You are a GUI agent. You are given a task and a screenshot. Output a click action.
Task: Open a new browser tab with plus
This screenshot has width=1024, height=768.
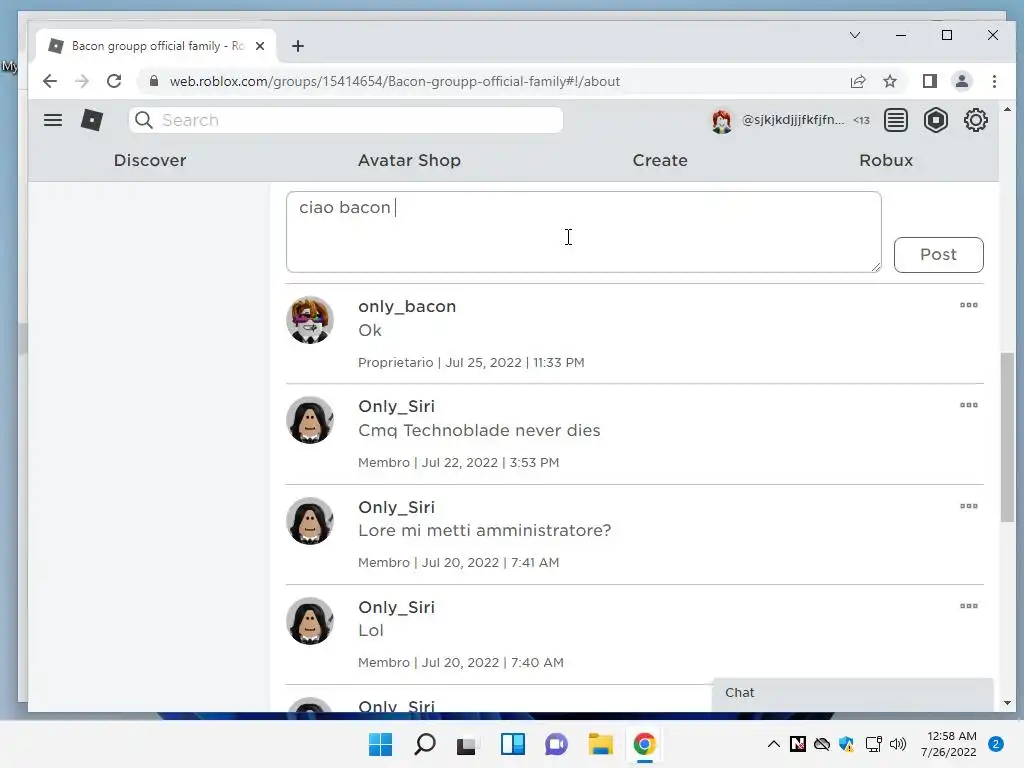298,46
